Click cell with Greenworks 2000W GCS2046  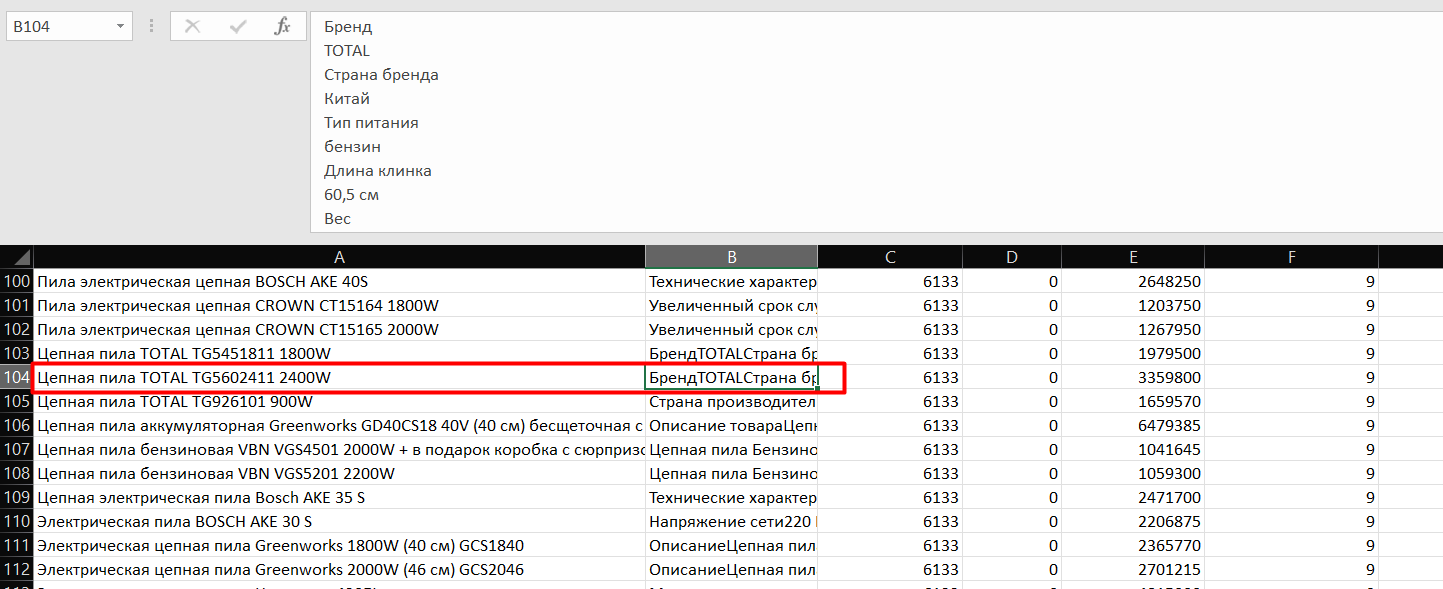coord(339,569)
